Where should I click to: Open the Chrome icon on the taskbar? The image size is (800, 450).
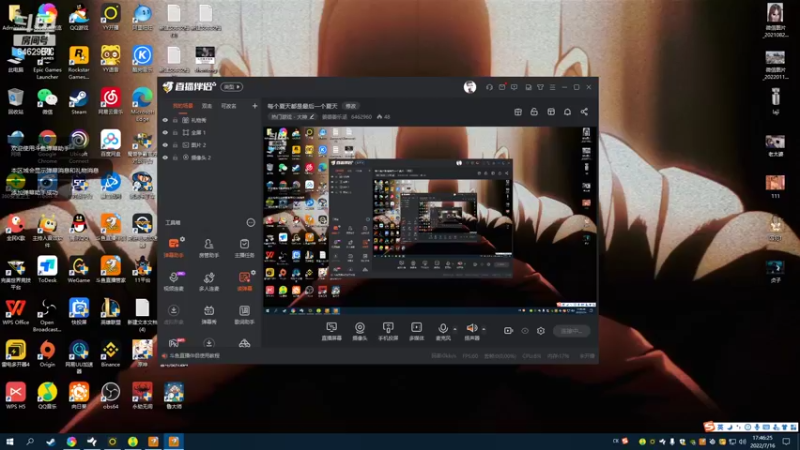[x=71, y=441]
